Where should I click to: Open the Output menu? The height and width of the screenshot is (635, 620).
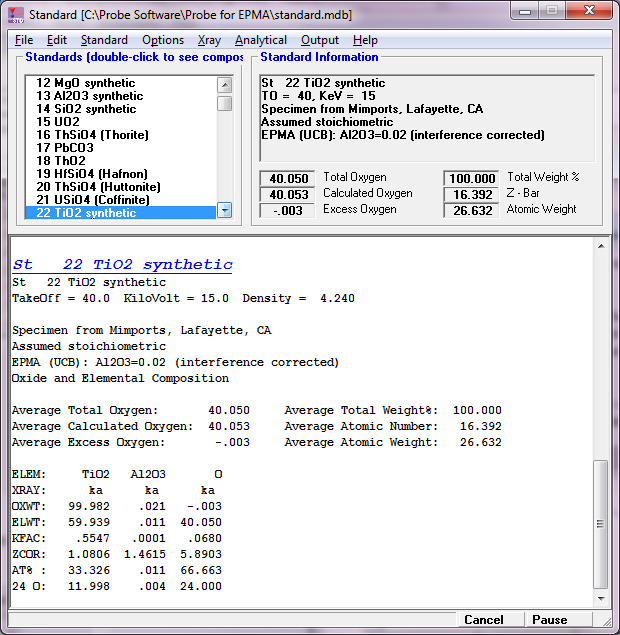point(320,40)
